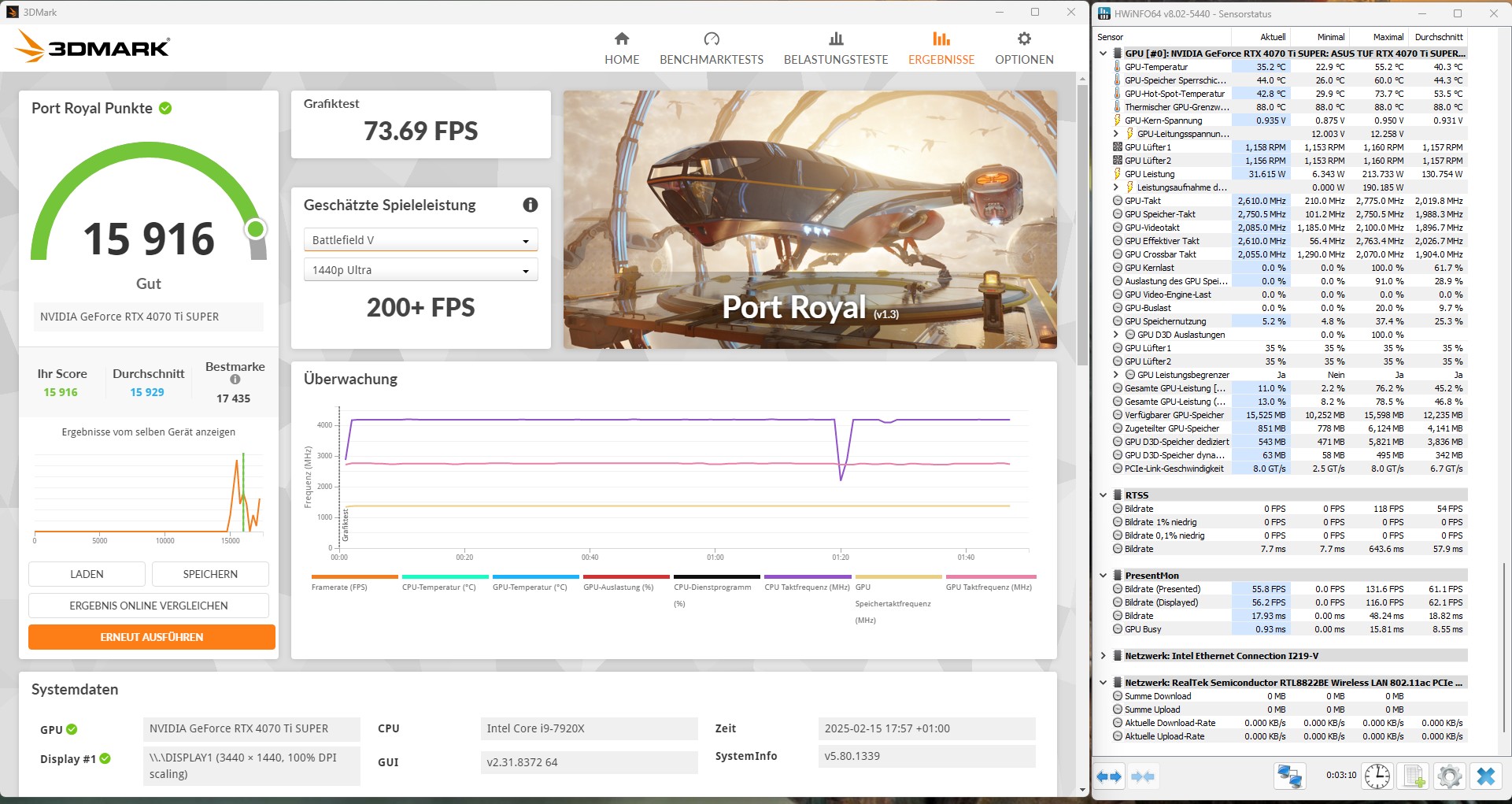Open the network computers icon in HWiNFO64
This screenshot has width=1512, height=804.
(x=1289, y=776)
